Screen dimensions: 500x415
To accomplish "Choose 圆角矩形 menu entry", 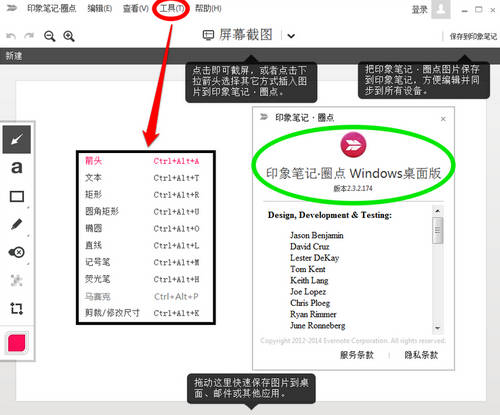I will click(142, 211).
